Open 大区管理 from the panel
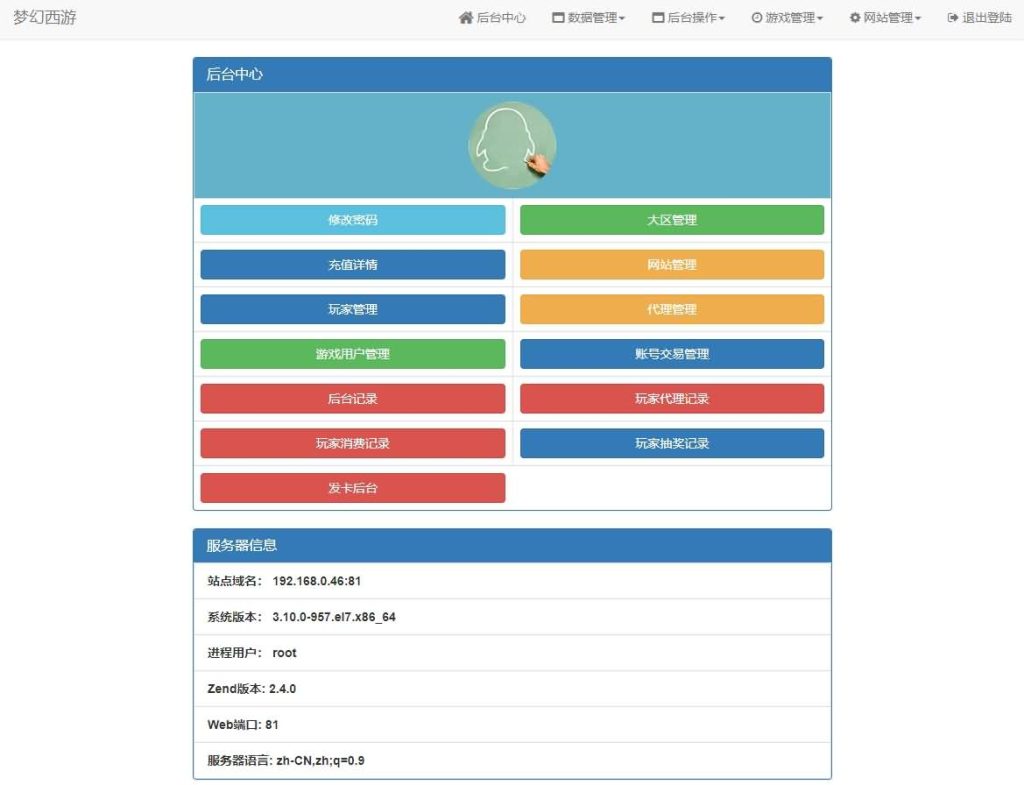Image resolution: width=1024 pixels, height=785 pixels. [x=671, y=220]
